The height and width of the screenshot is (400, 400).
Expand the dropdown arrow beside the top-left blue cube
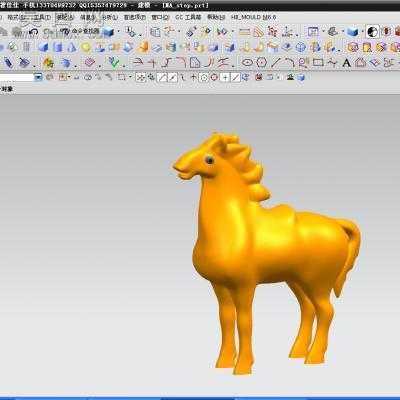(x=119, y=32)
